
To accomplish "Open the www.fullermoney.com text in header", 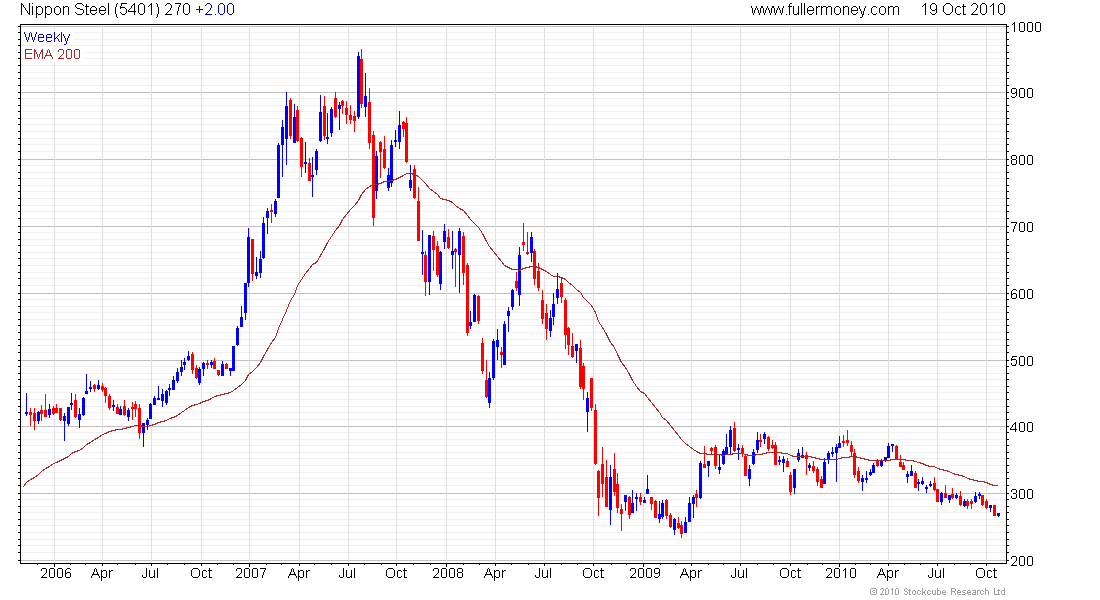I will (824, 10).
